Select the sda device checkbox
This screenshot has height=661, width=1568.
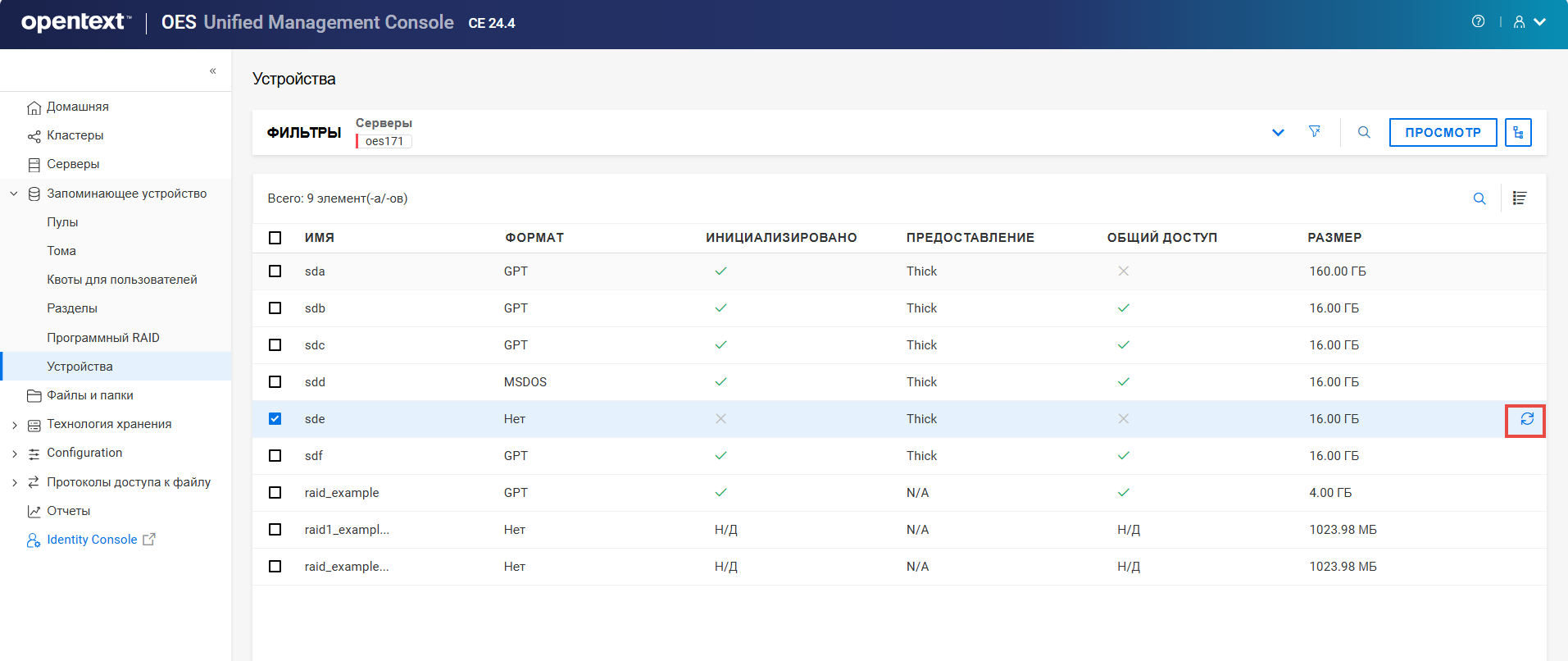[275, 271]
